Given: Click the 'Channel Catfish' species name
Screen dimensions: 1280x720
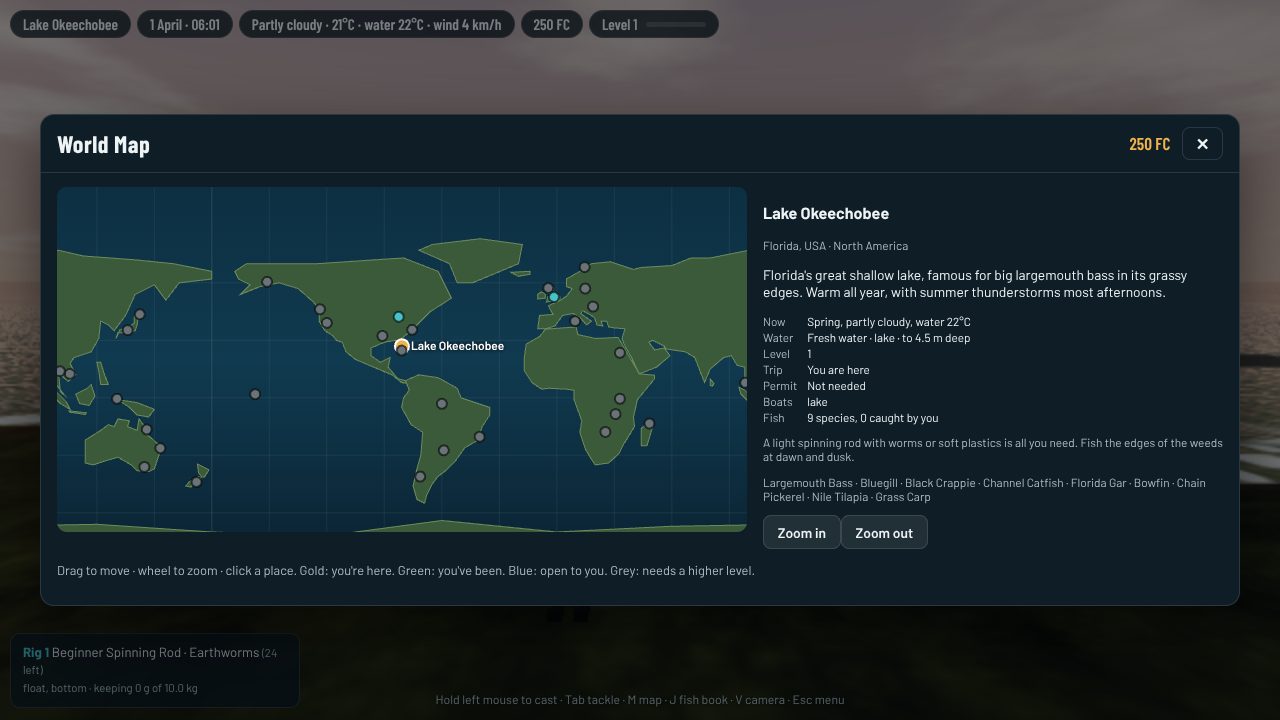Looking at the screenshot, I should [1023, 483].
